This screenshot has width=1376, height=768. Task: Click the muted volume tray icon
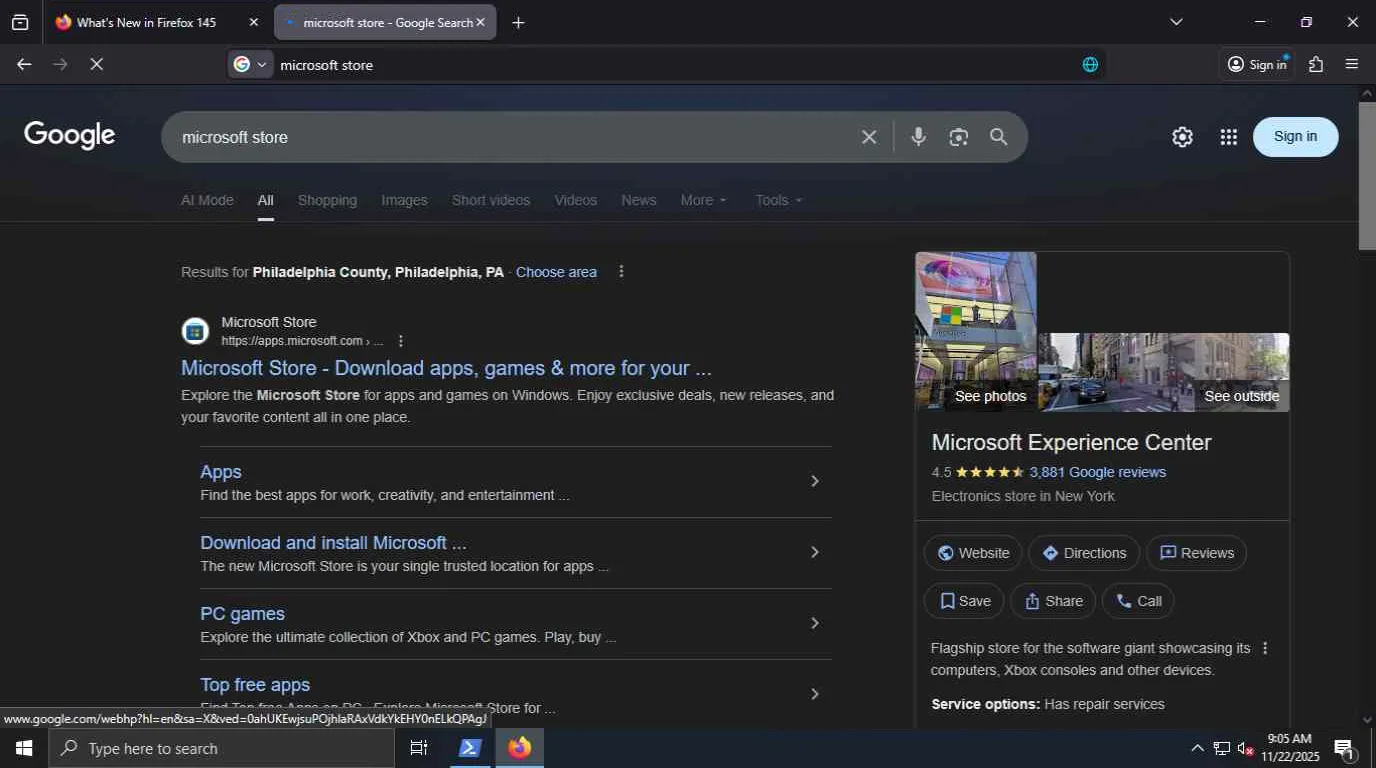pos(1246,748)
